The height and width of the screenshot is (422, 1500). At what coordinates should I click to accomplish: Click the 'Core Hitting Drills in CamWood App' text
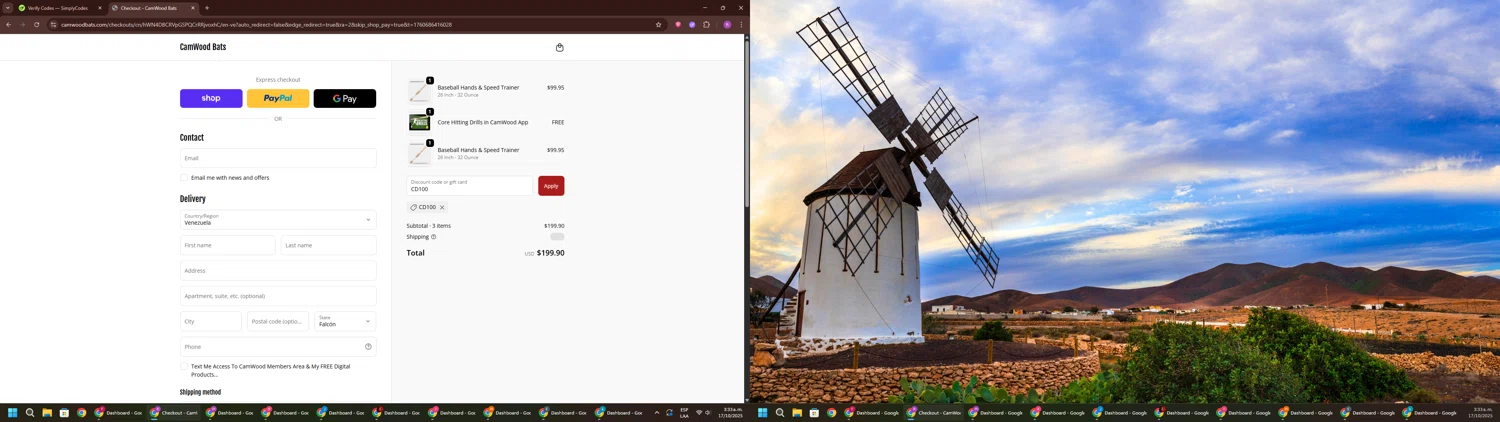tap(483, 122)
